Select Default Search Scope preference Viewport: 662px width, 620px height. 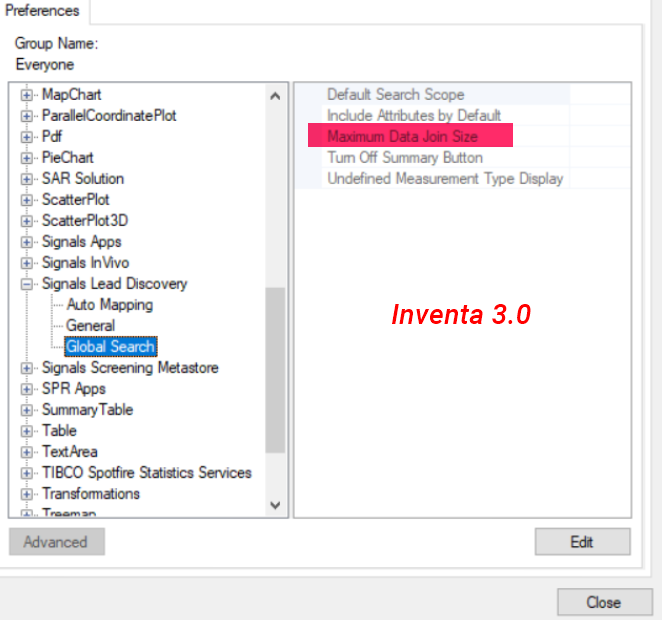pos(396,95)
